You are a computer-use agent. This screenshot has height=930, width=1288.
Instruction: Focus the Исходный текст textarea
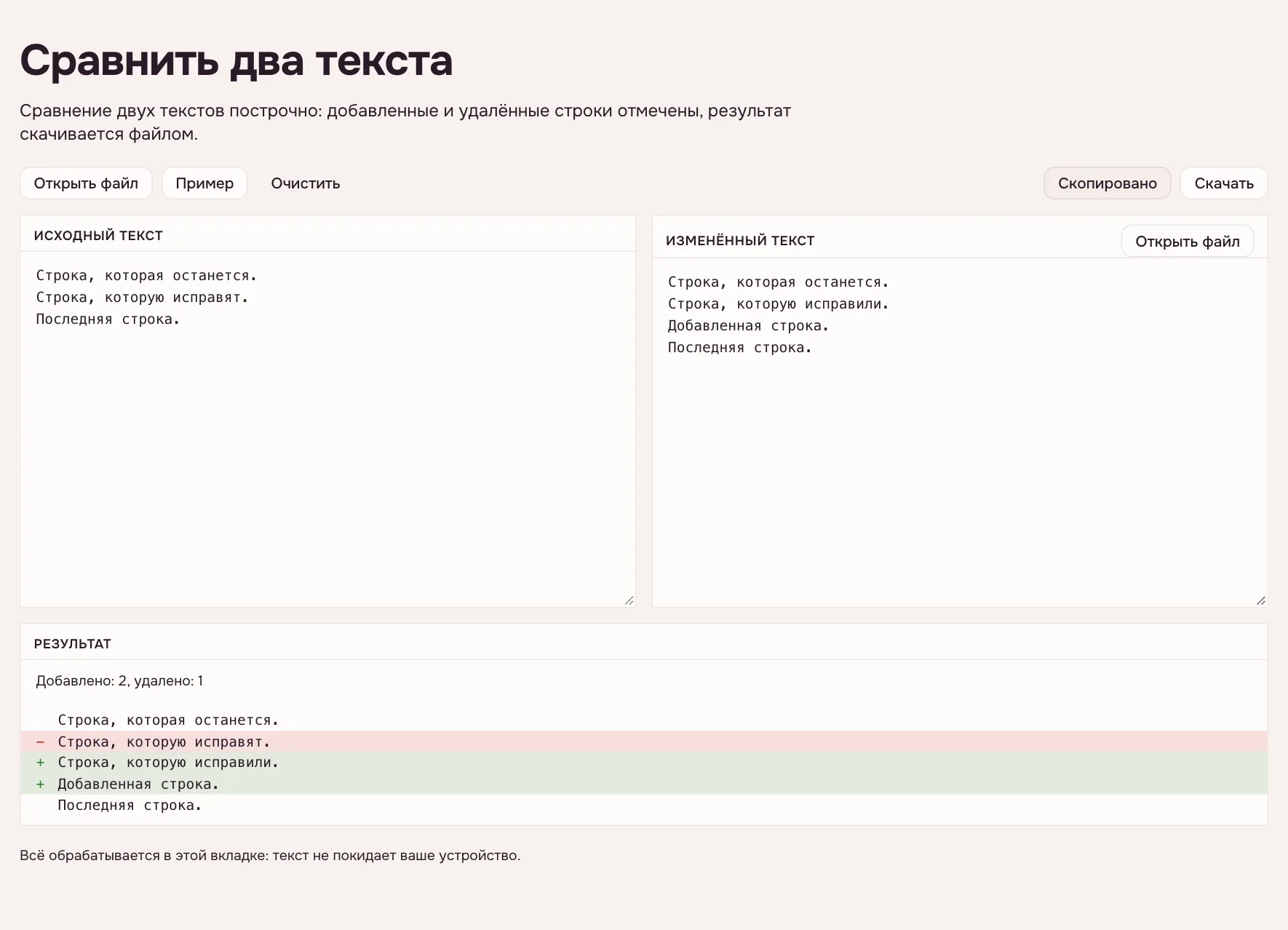tap(327, 429)
